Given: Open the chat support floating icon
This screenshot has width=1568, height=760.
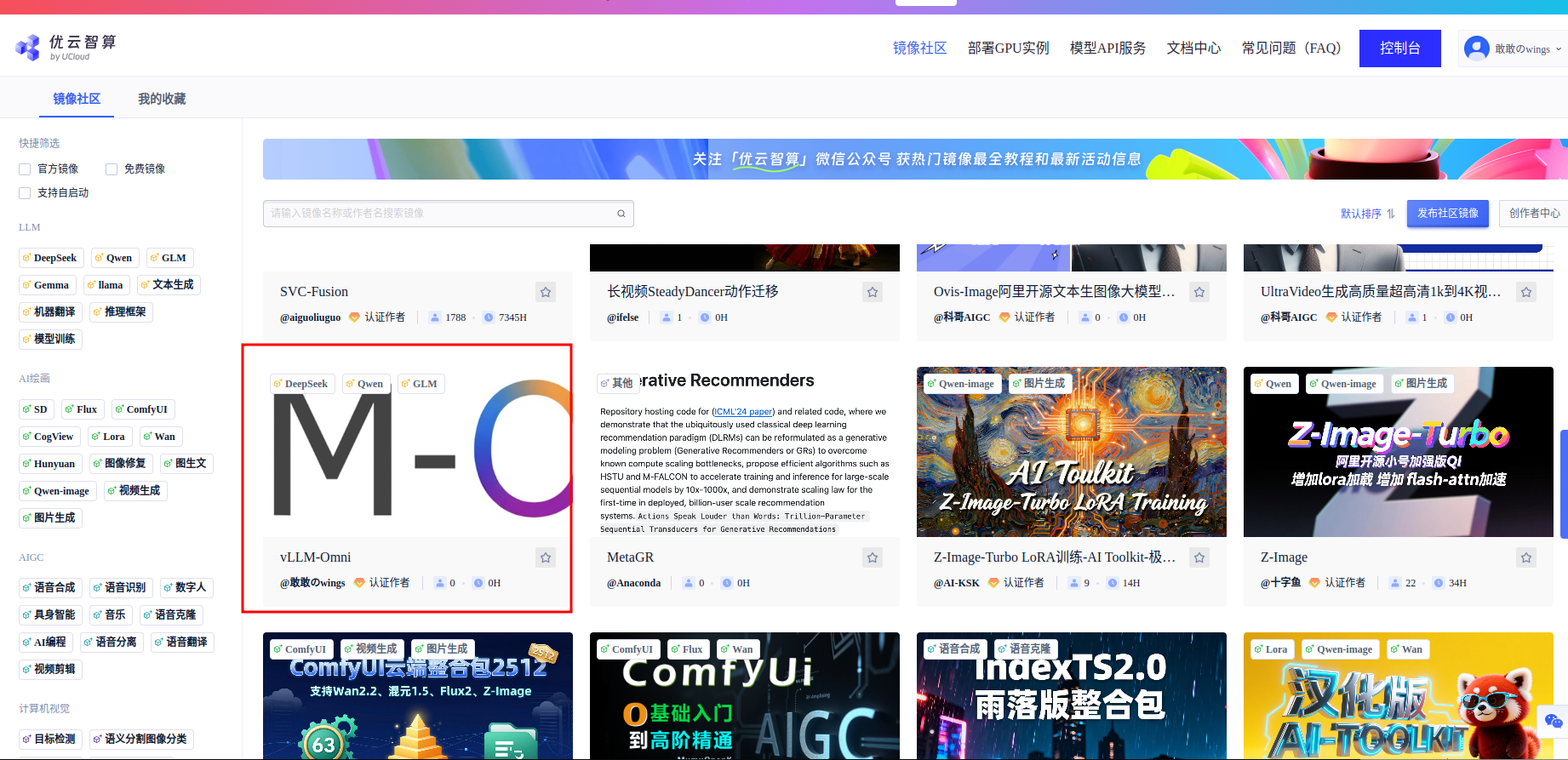Looking at the screenshot, I should pos(1554,722).
